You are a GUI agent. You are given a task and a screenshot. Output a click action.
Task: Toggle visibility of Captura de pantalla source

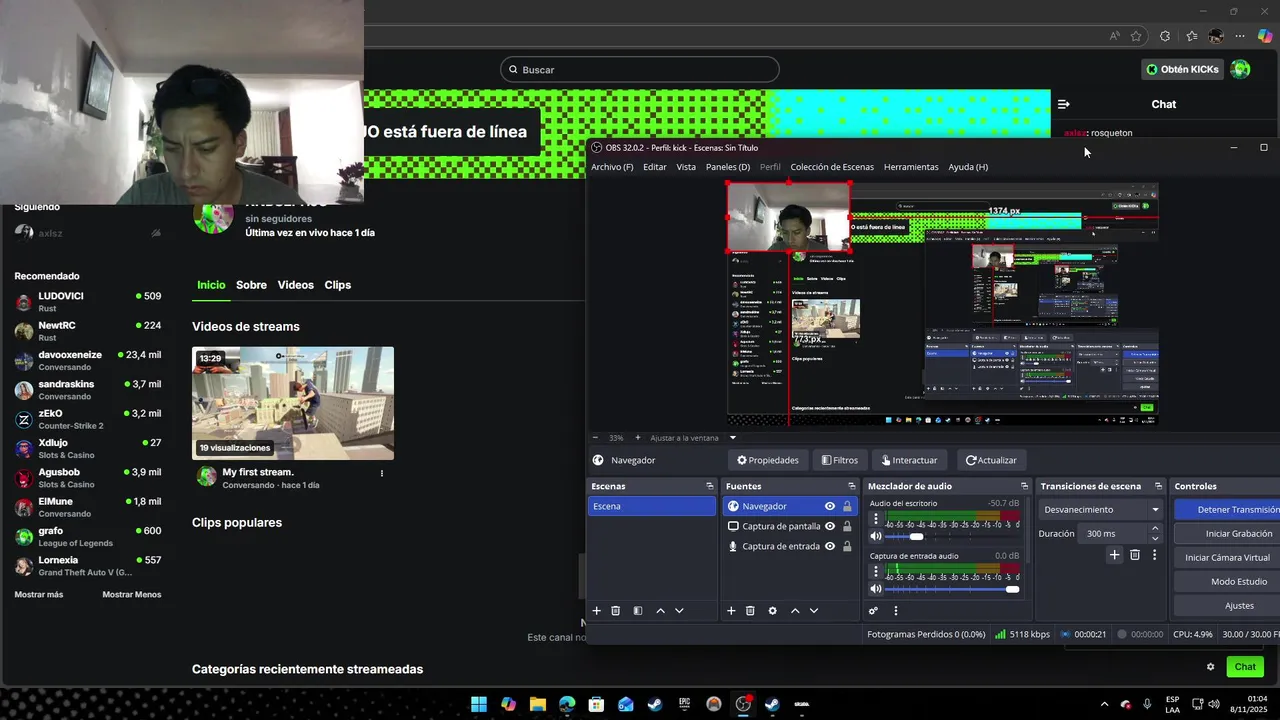point(830,527)
